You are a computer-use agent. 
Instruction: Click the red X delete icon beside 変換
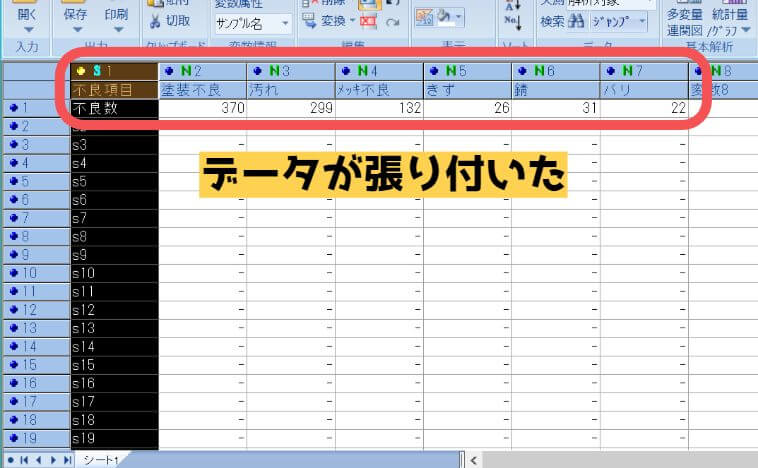pos(368,21)
